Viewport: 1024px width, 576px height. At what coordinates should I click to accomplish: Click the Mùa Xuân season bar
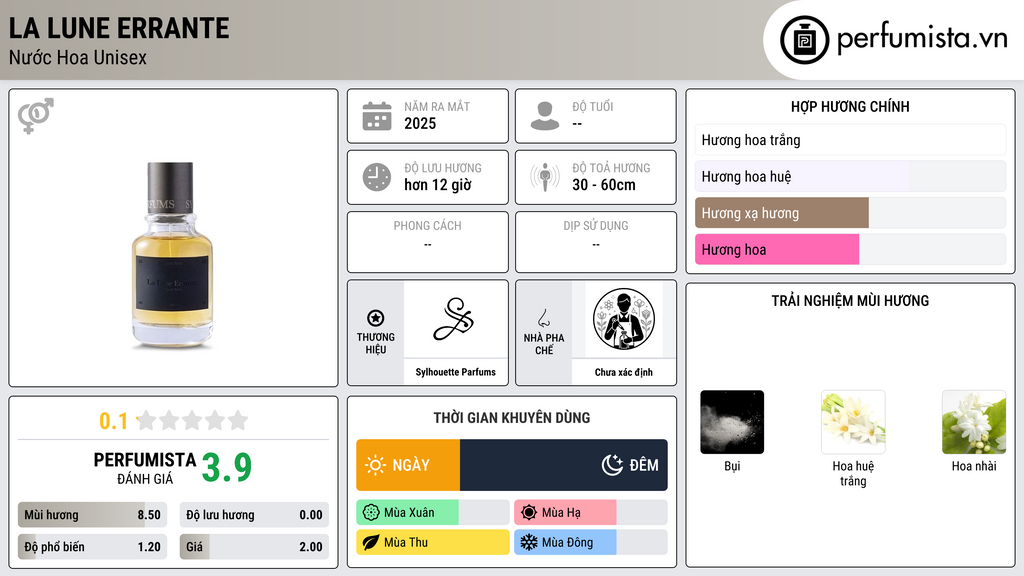tap(432, 513)
